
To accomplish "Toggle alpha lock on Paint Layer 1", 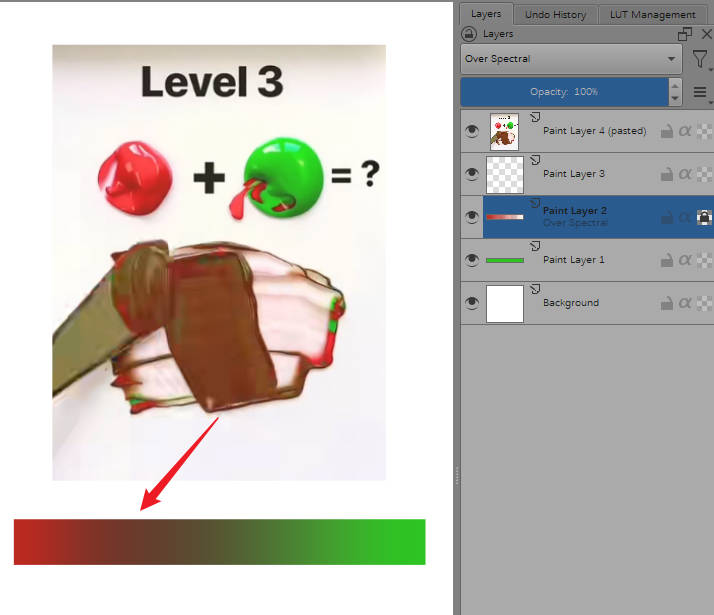I will [704, 260].
